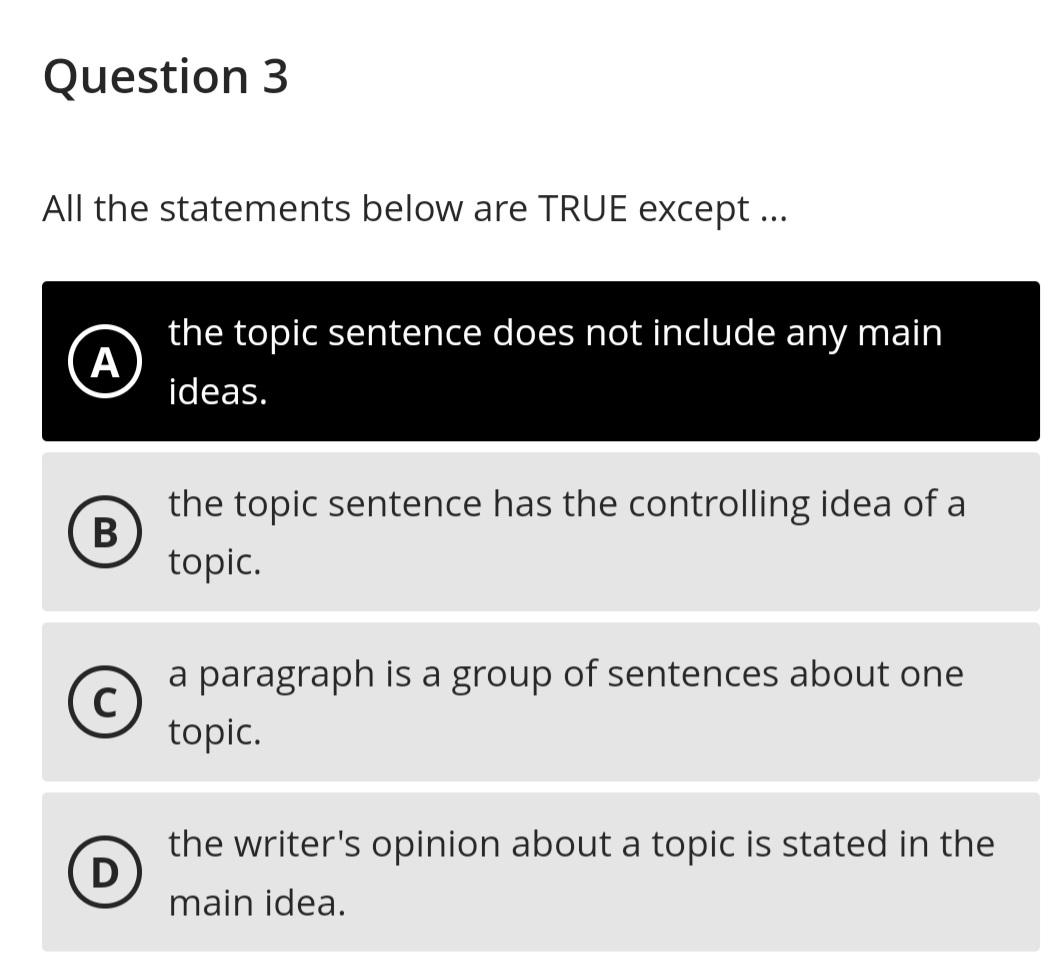Select the circled letter B icon

(105, 532)
